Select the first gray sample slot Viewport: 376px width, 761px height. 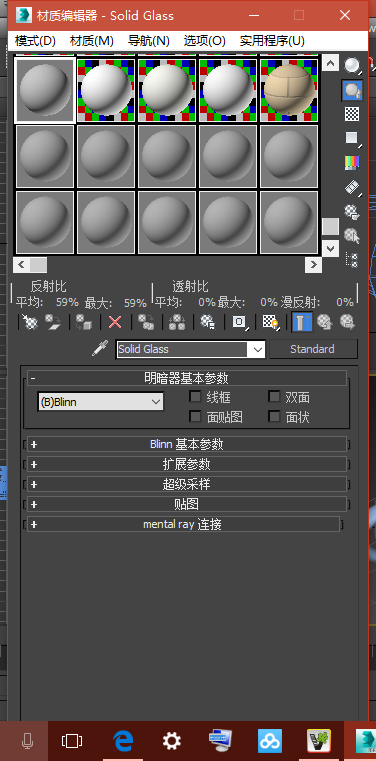45,90
